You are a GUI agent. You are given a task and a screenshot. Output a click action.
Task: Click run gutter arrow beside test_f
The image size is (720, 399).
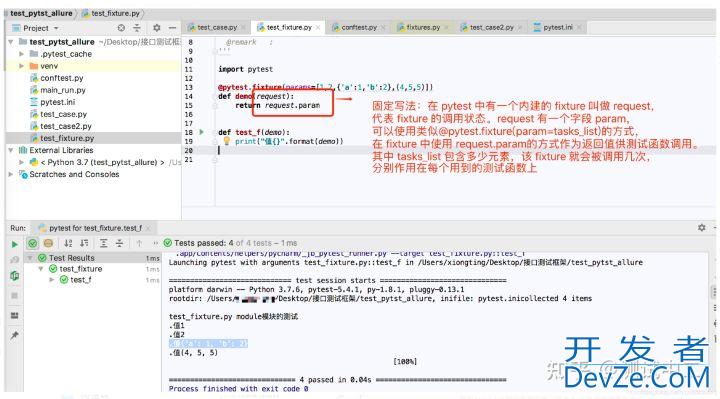202,132
